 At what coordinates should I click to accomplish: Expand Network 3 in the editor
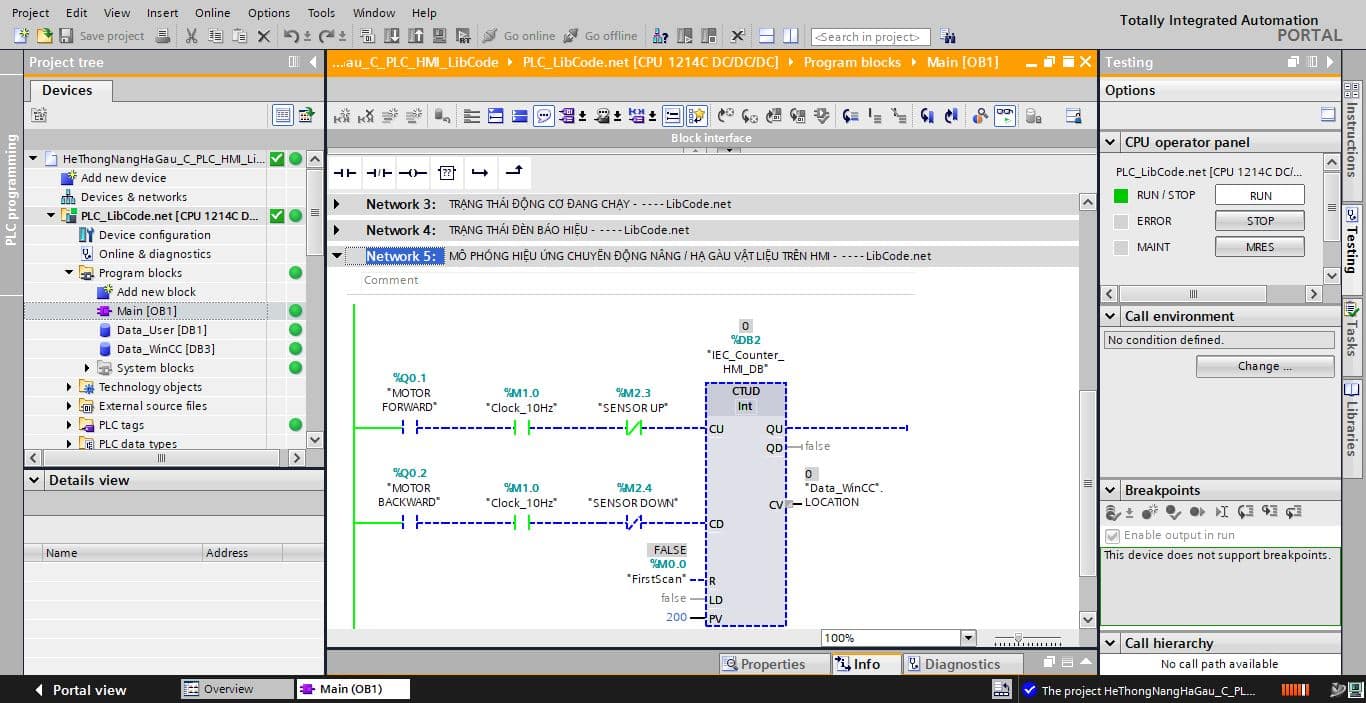(x=336, y=204)
